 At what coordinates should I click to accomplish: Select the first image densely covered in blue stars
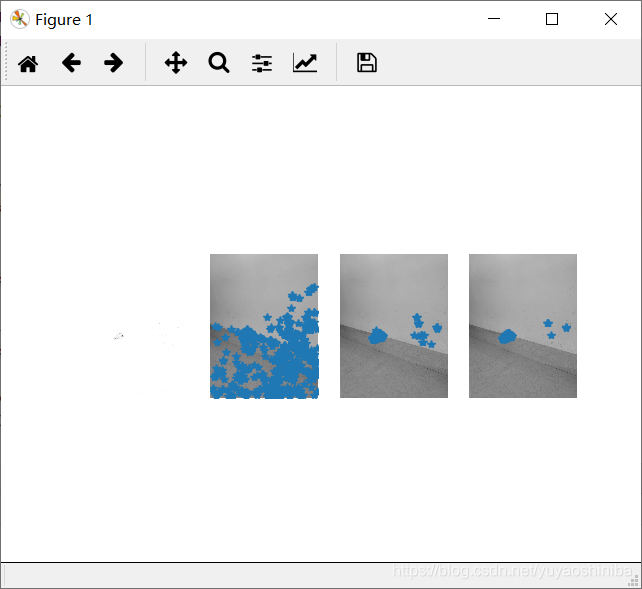(264, 326)
